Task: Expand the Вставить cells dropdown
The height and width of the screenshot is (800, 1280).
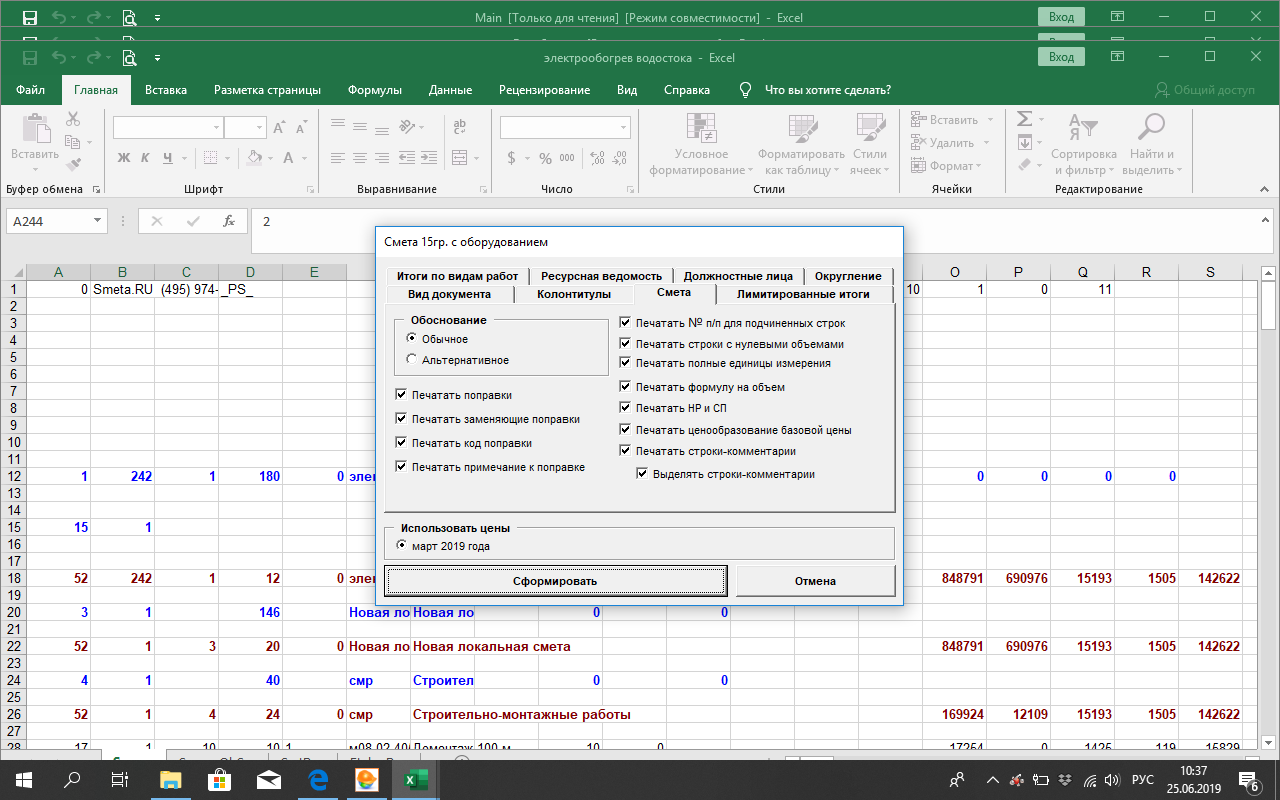Action: tap(991, 120)
